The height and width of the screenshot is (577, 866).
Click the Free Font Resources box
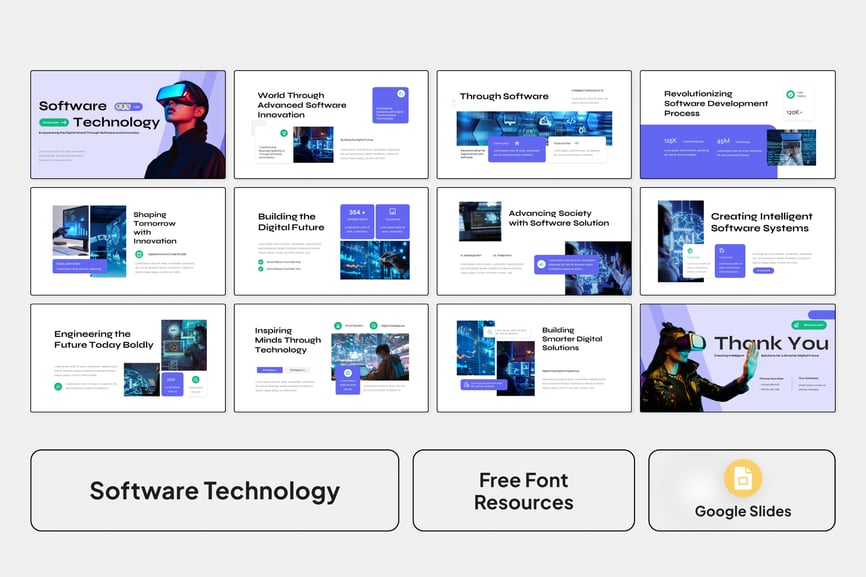[x=523, y=490]
